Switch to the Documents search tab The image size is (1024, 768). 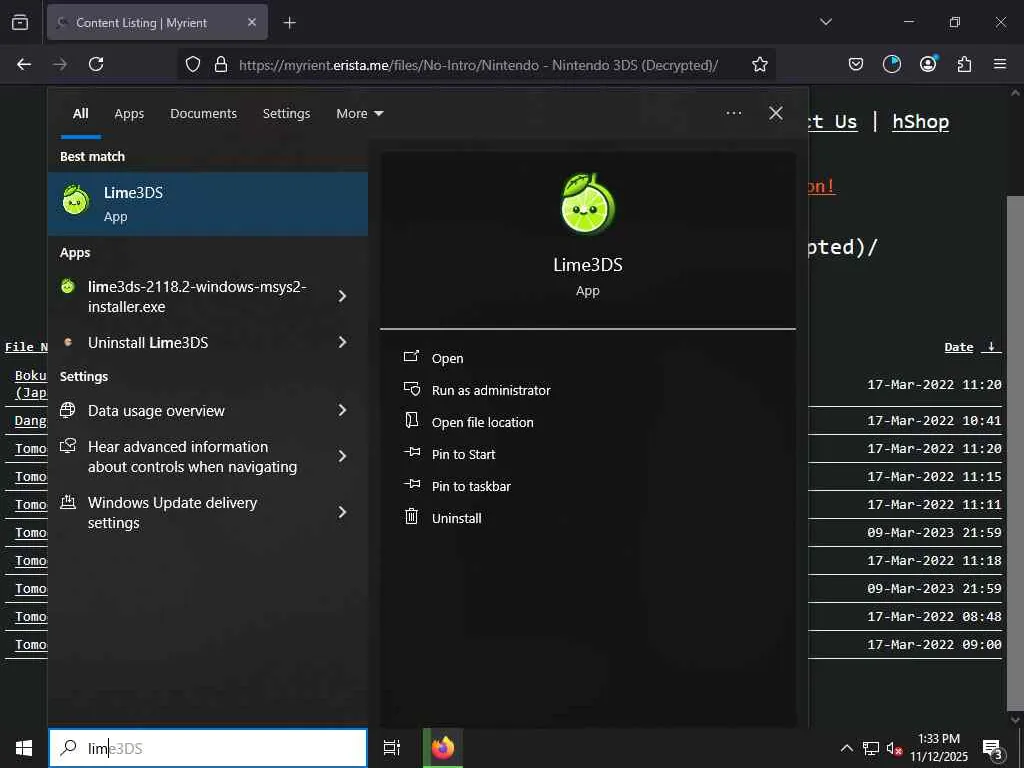pos(204,114)
